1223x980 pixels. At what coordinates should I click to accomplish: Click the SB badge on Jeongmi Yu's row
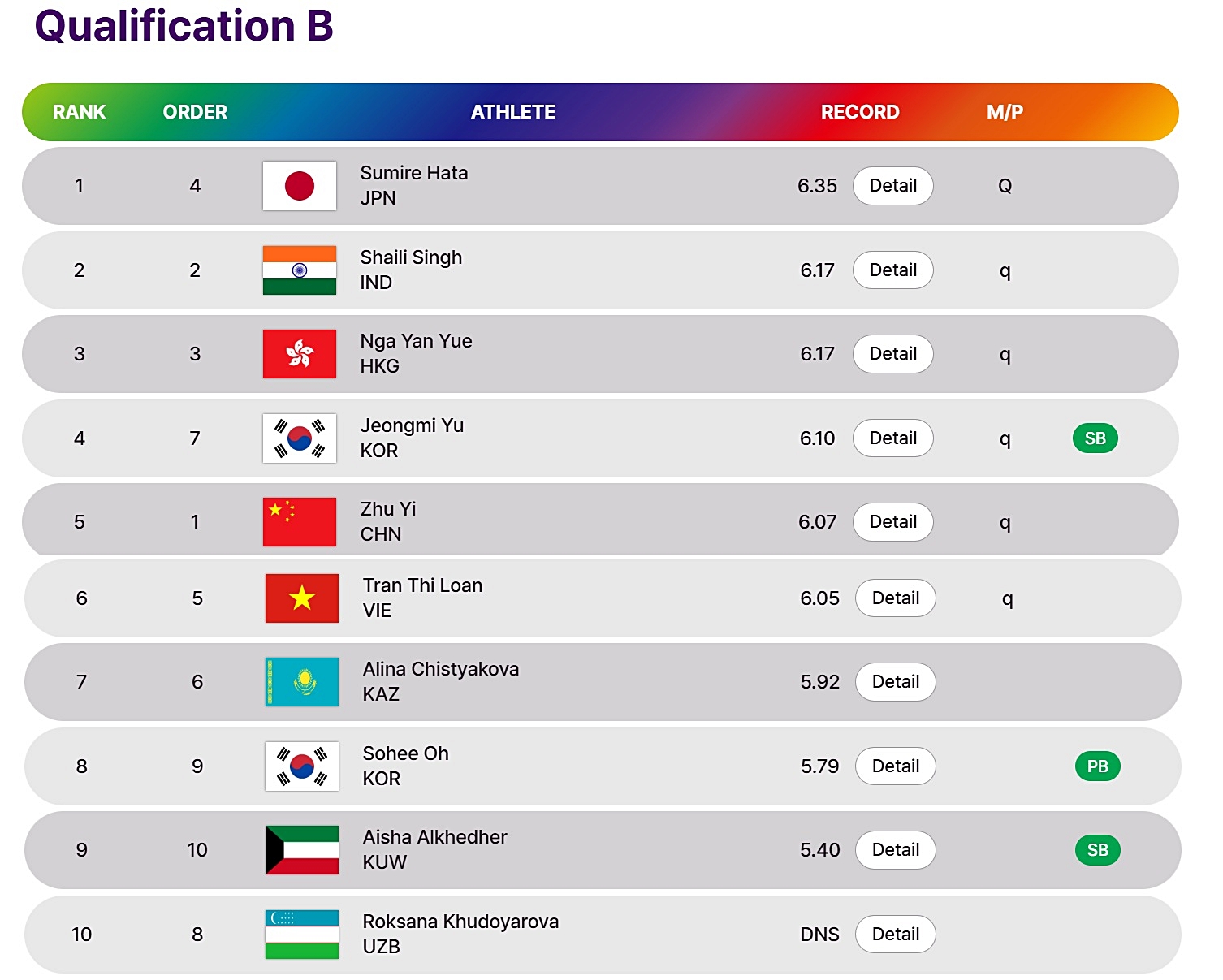[1096, 438]
